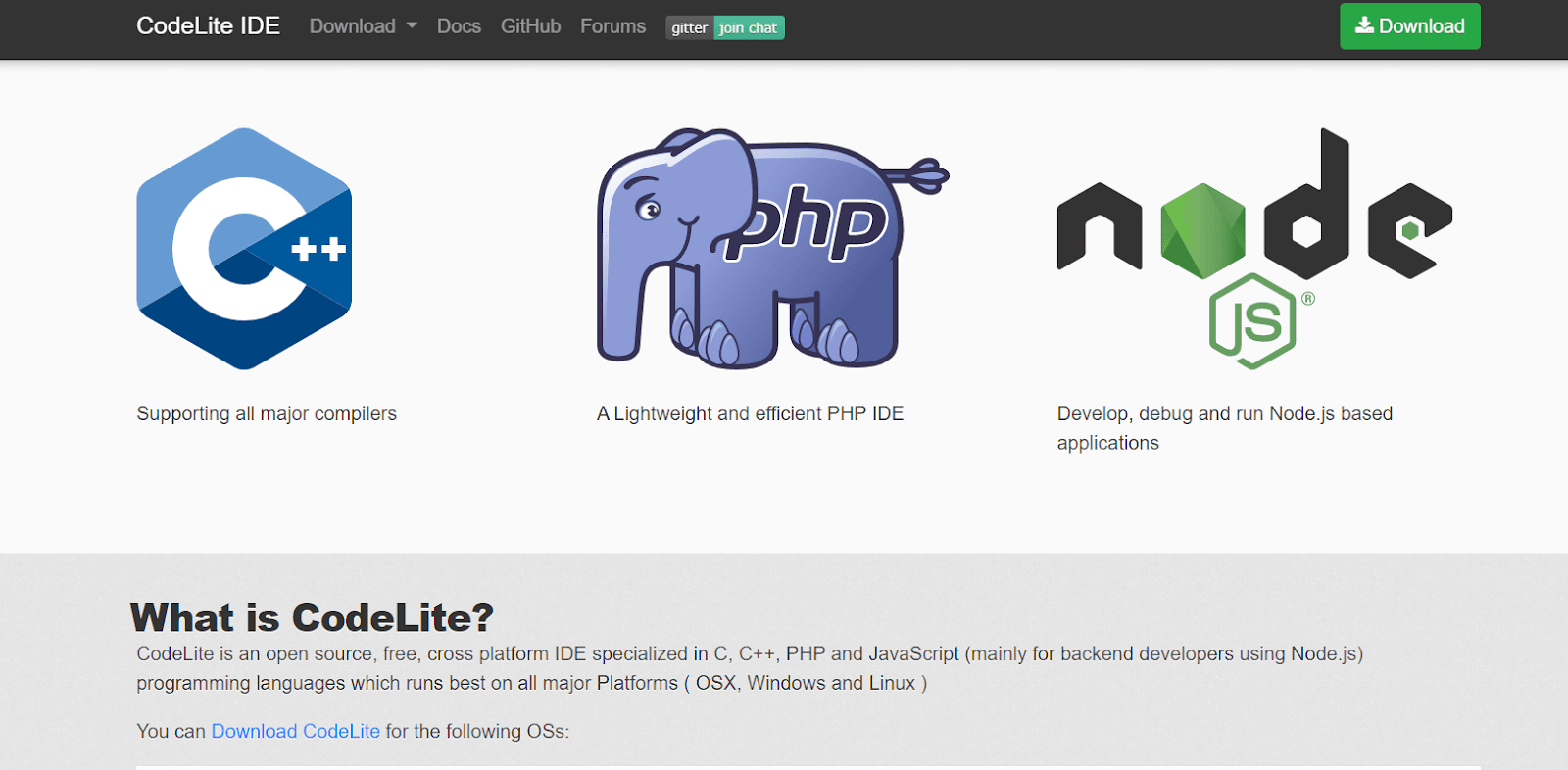This screenshot has height=770, width=1568.
Task: Click the green Download button
Action: [x=1409, y=26]
